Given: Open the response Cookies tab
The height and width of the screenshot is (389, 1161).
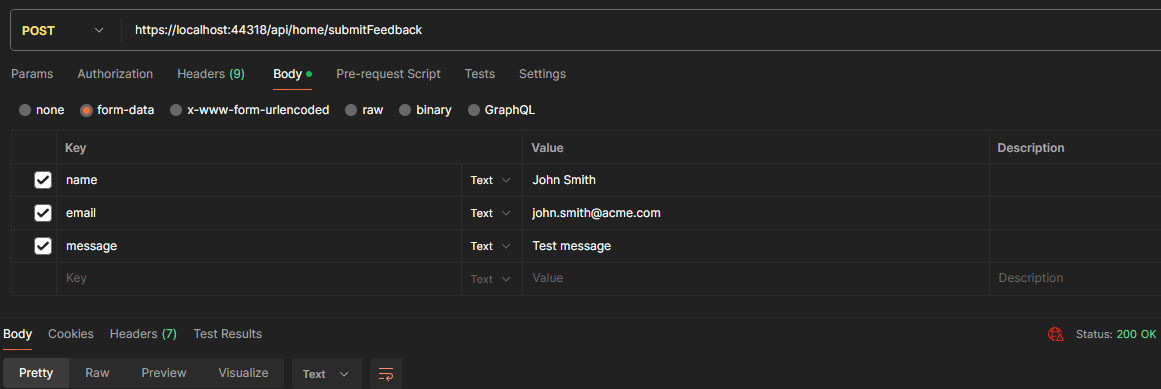Looking at the screenshot, I should point(71,334).
